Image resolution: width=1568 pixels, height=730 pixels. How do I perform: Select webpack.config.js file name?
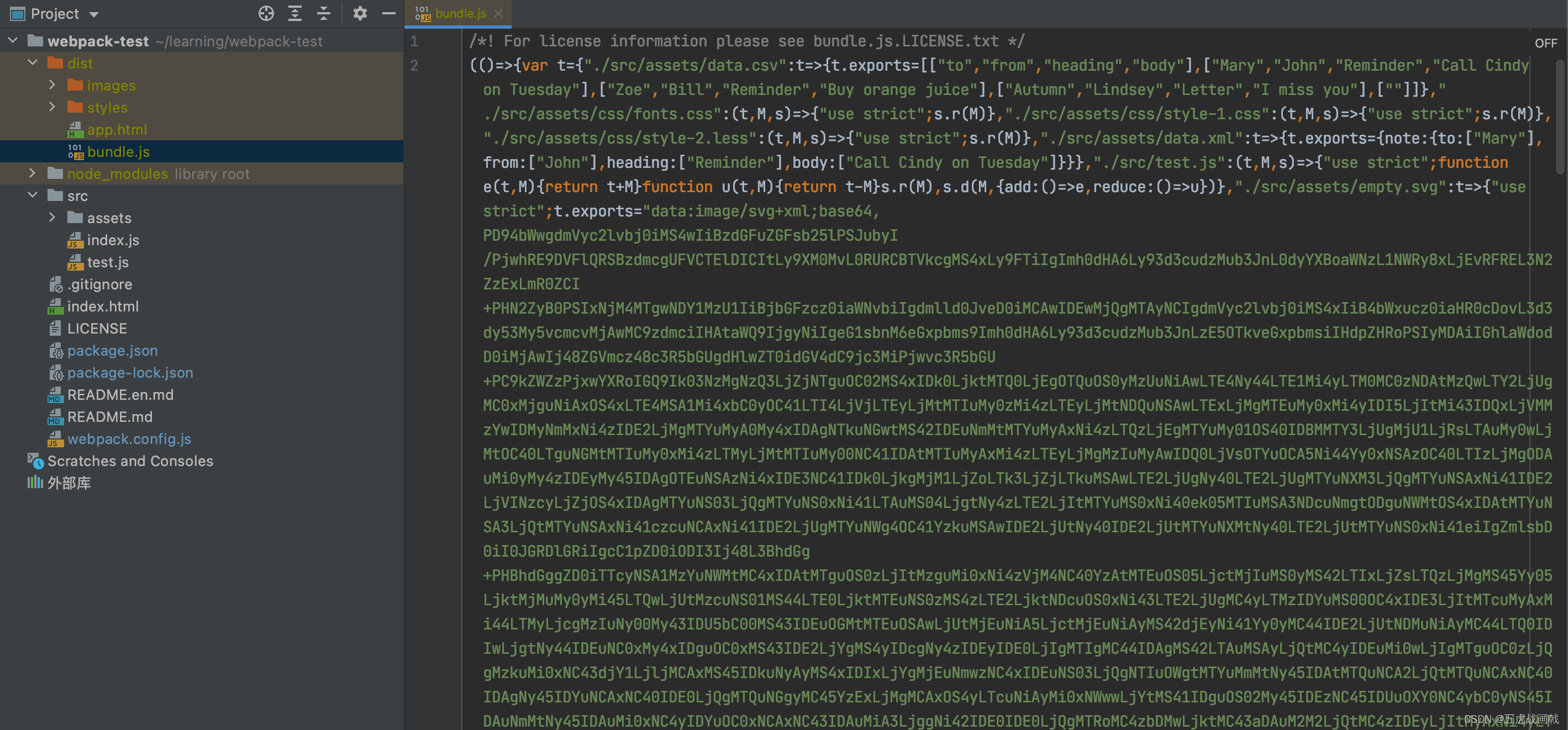129,438
